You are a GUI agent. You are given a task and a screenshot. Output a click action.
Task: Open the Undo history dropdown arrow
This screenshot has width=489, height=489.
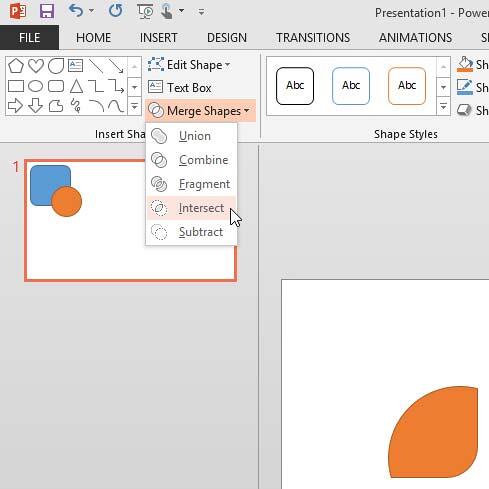[x=91, y=11]
